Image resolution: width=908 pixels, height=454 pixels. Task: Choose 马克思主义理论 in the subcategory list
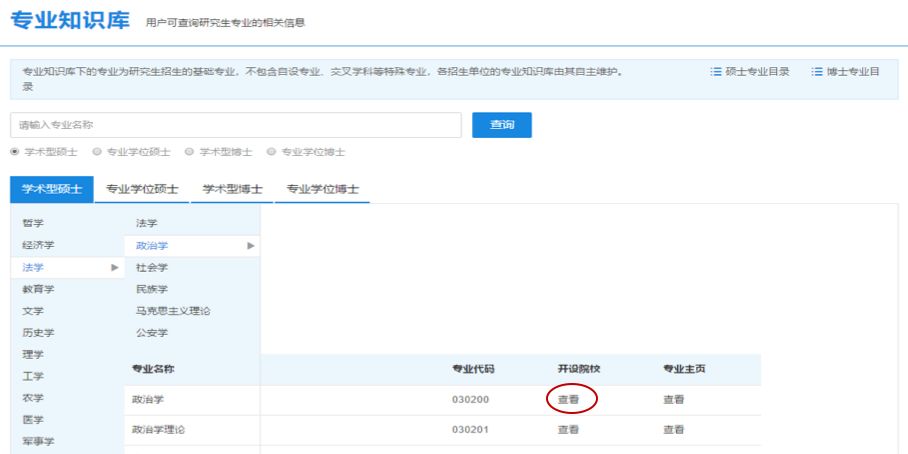point(173,311)
